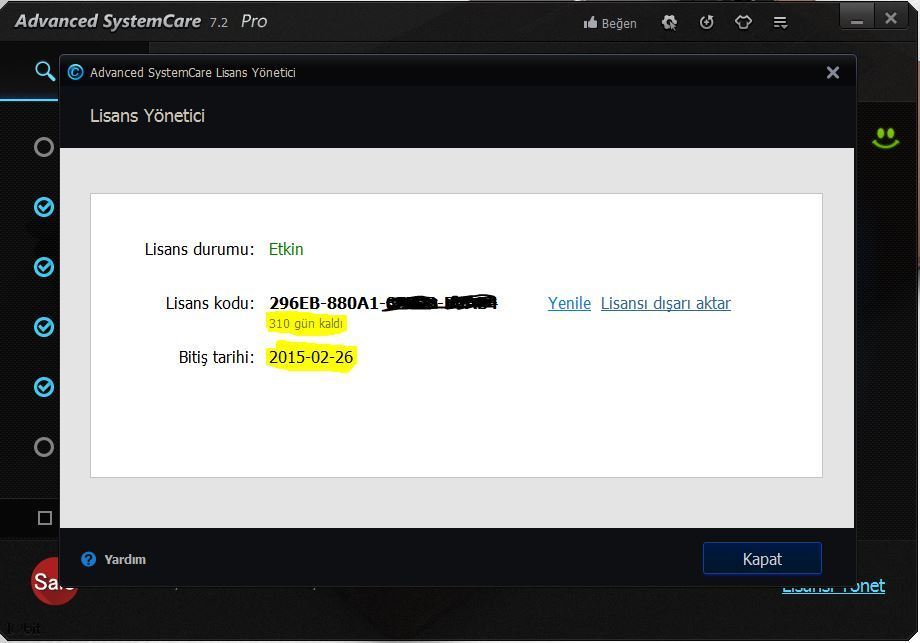Toggle the first checked circle on sidebar
920x643 pixels.
point(43,207)
